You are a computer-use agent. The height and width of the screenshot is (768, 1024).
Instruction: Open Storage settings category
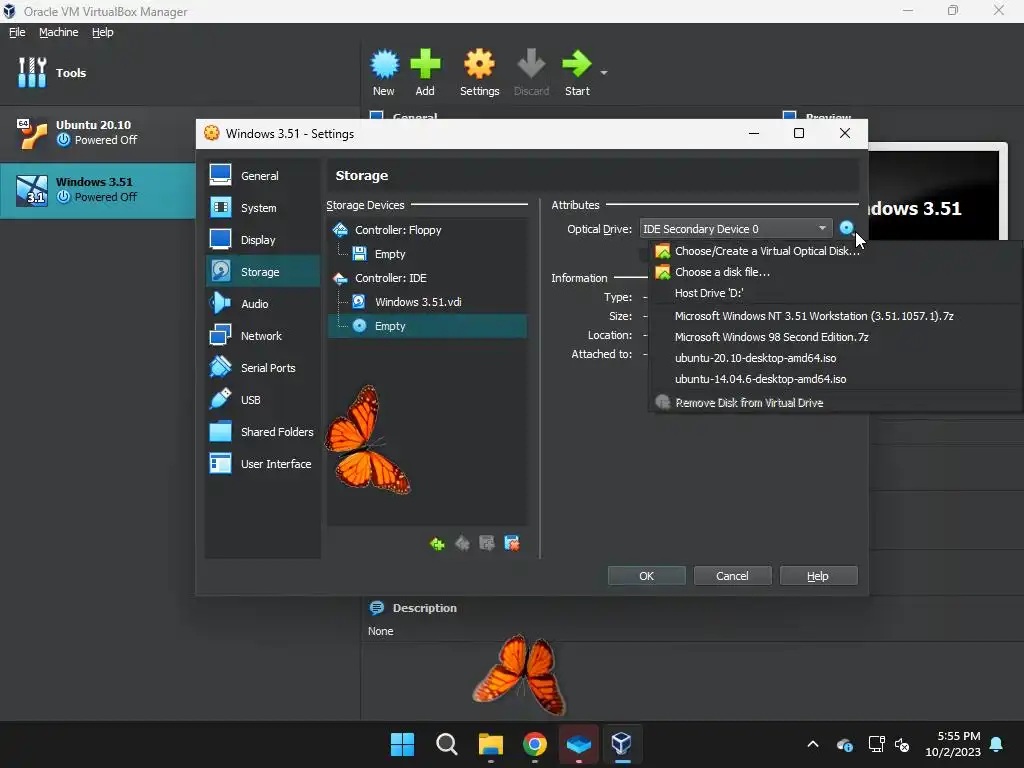263,272
